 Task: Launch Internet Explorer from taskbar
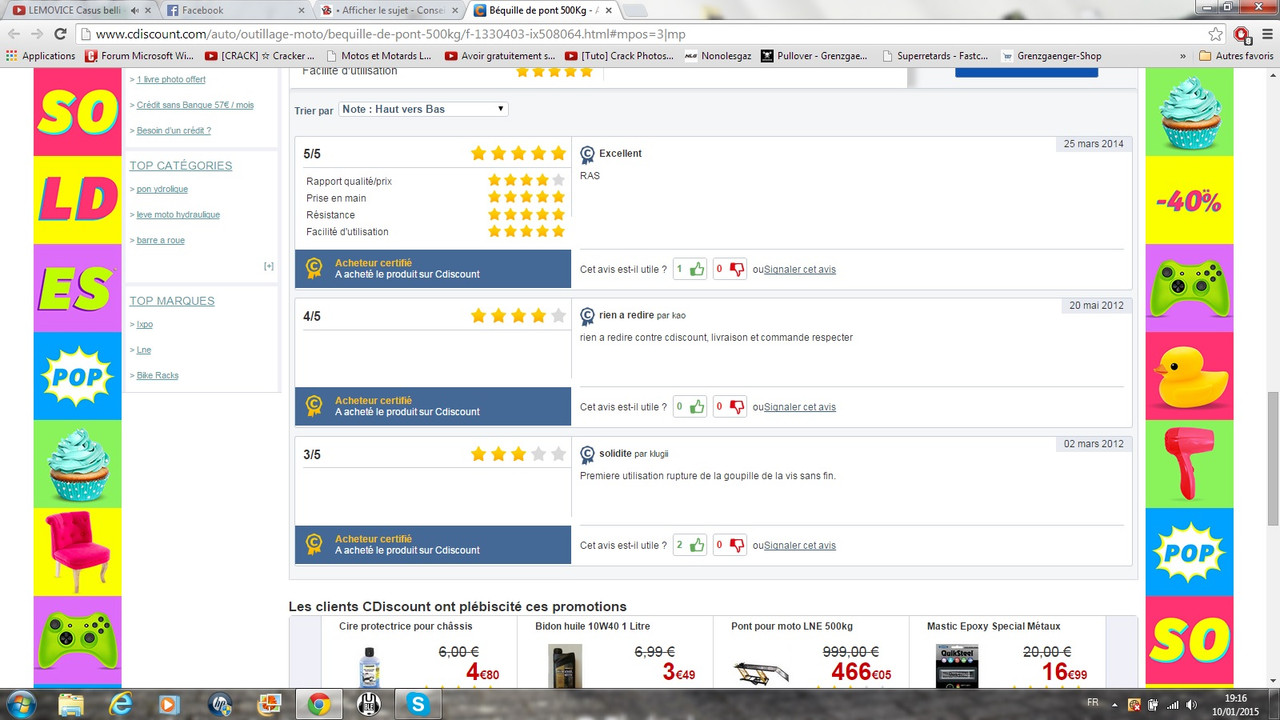coord(121,704)
